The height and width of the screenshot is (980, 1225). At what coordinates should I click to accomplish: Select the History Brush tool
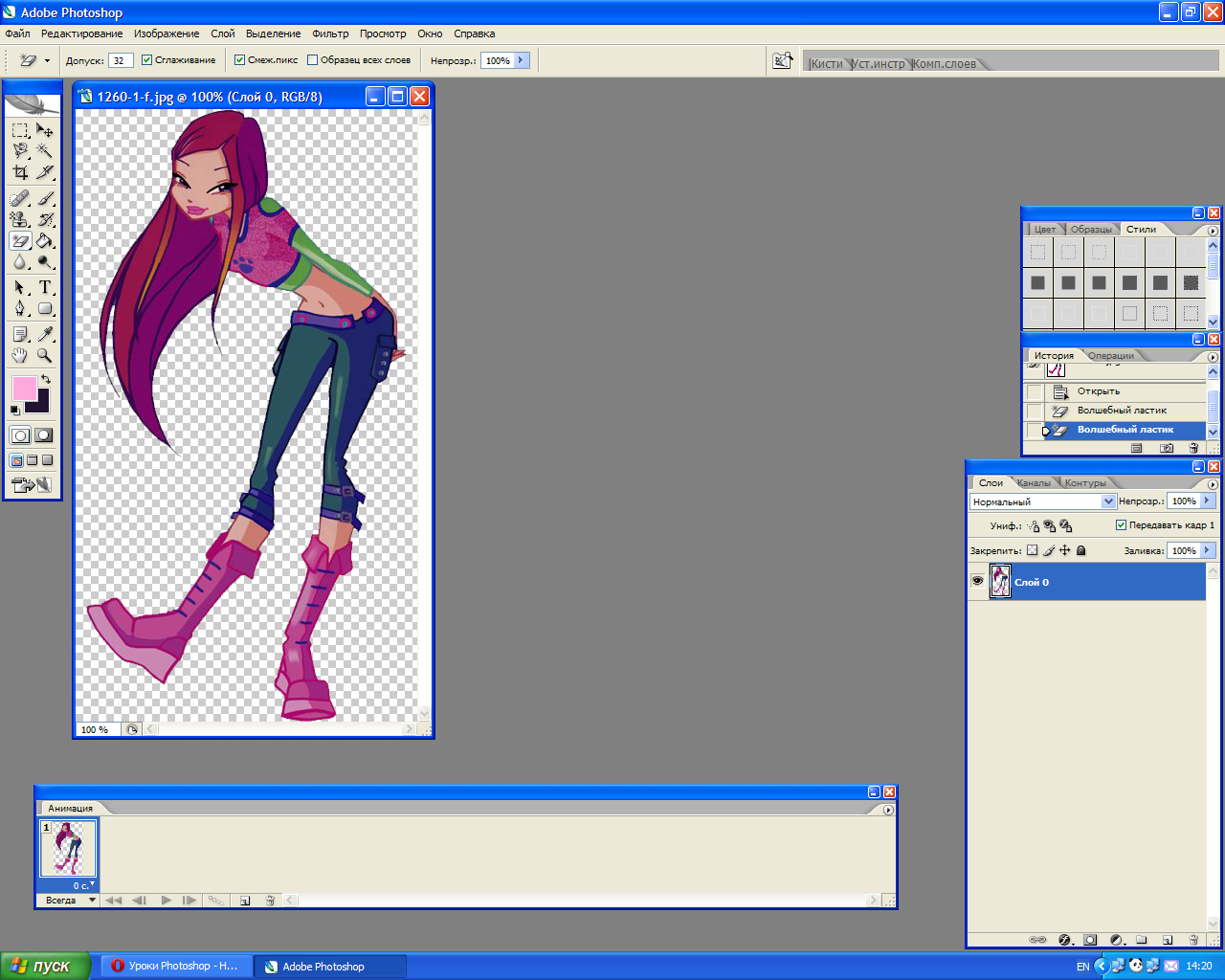(x=45, y=219)
